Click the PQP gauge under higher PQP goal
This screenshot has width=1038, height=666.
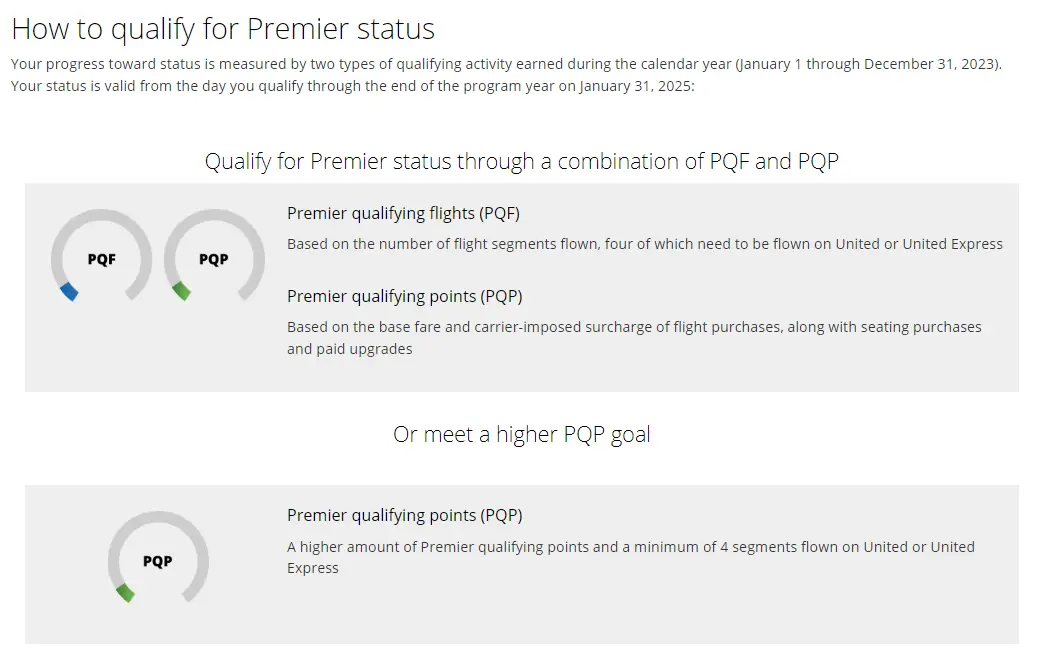[157, 561]
